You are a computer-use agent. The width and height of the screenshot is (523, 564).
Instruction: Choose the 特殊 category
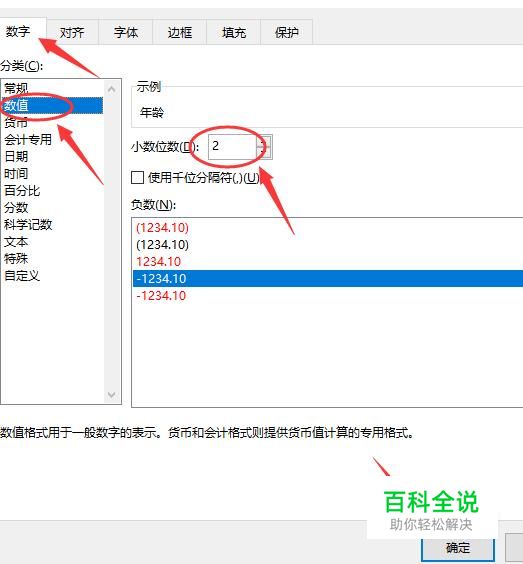(x=53, y=259)
